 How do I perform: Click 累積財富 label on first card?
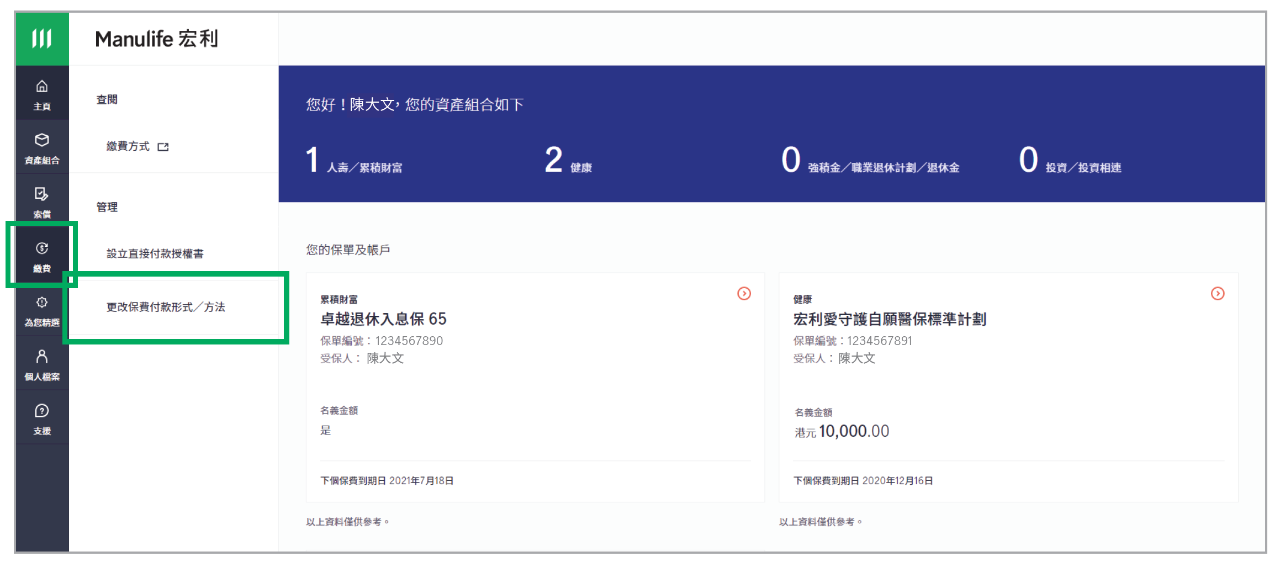coord(338,299)
